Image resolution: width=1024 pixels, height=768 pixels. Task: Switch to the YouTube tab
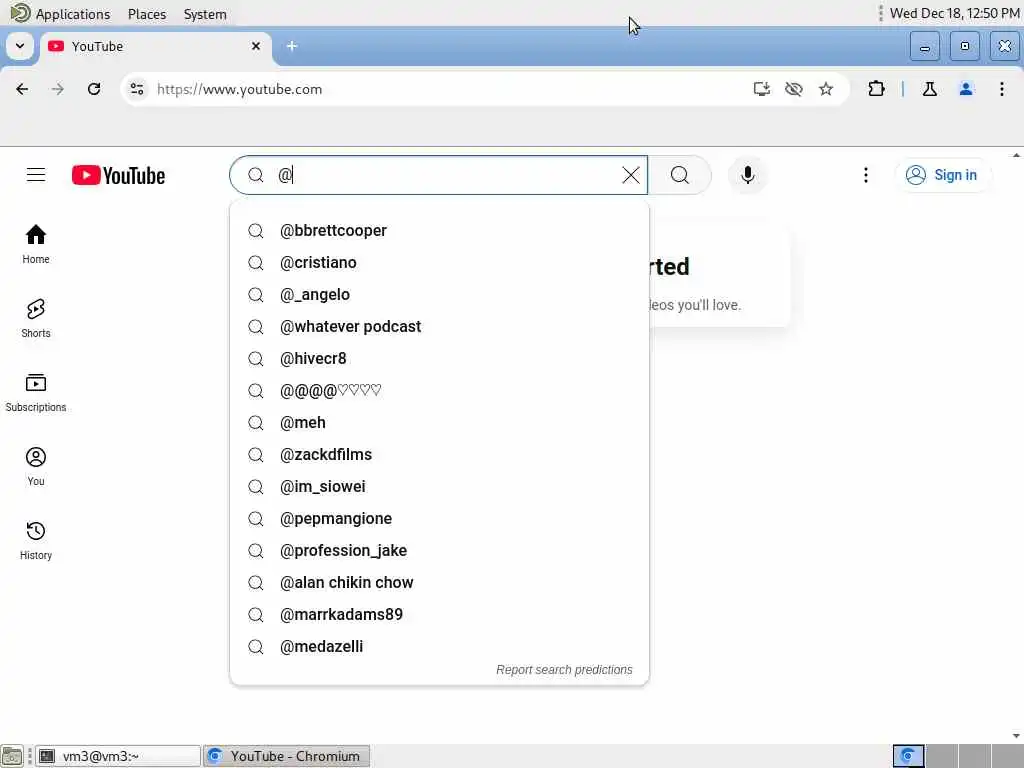pos(153,46)
